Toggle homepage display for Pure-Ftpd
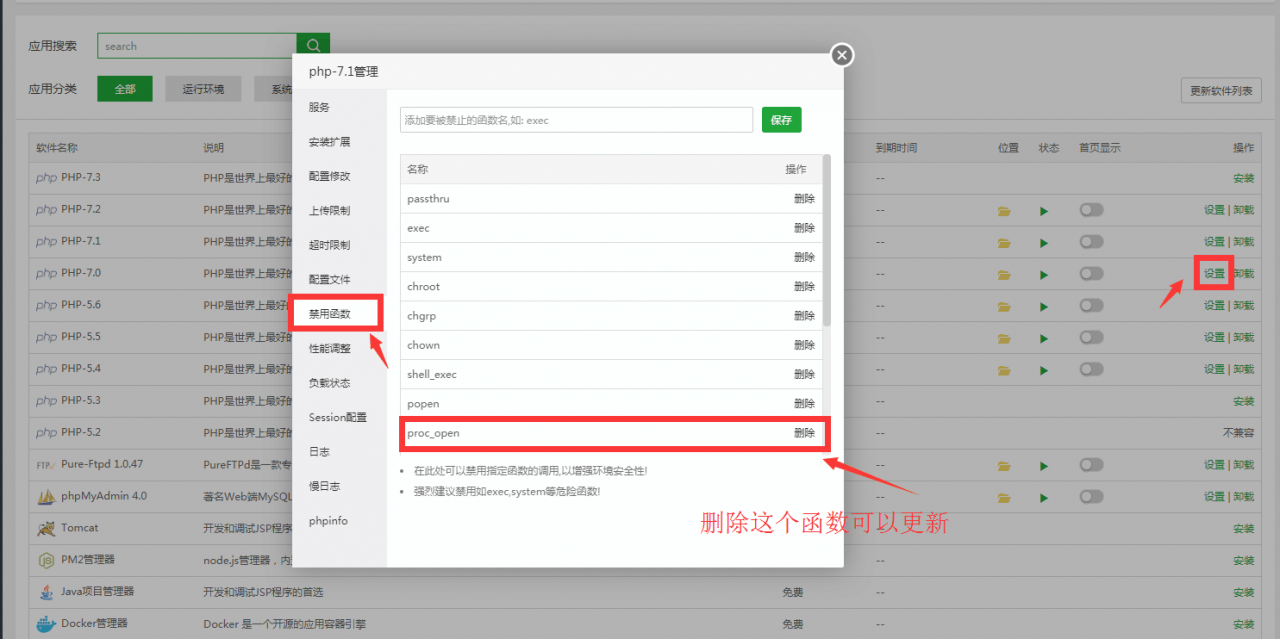 pos(1091,465)
